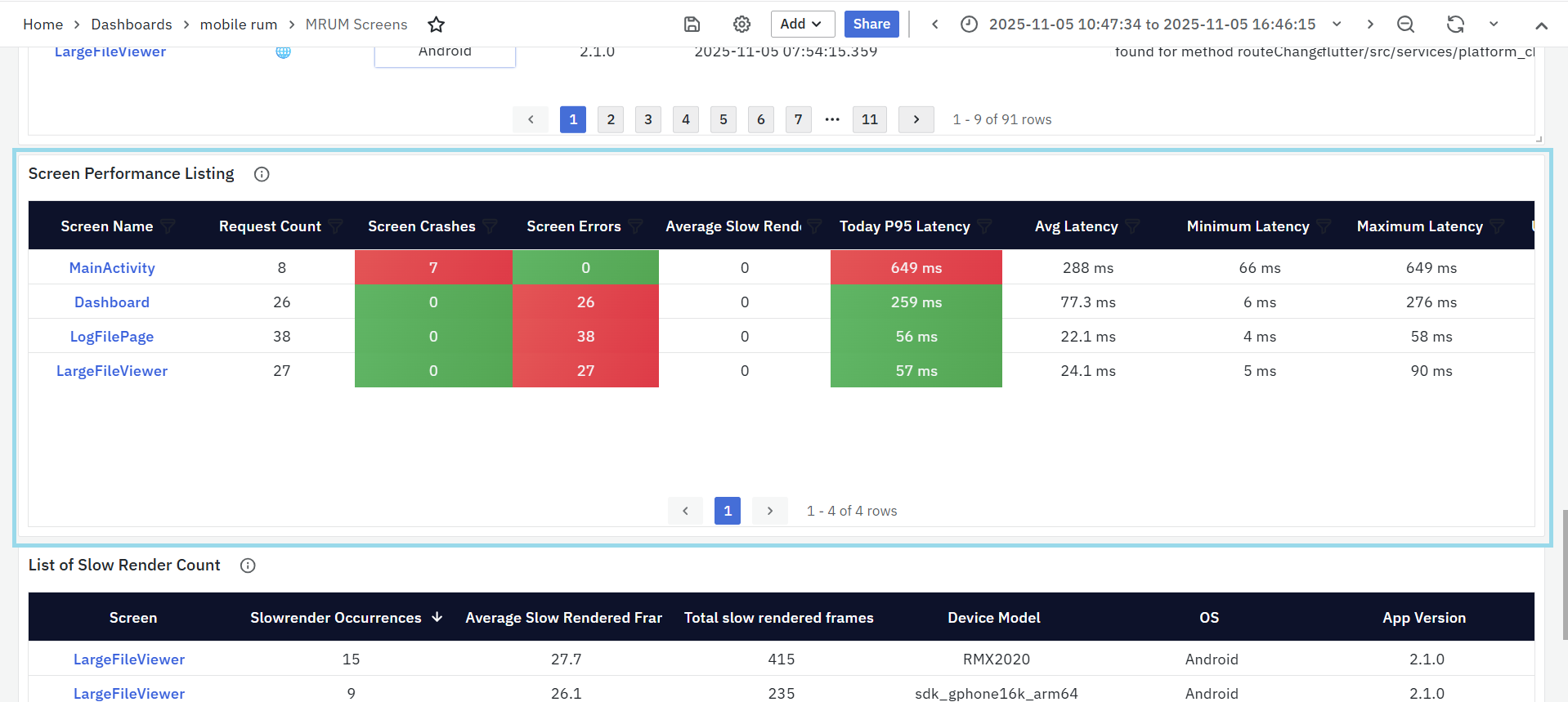The width and height of the screenshot is (1568, 702).
Task: Click the red 649 ms latency cell
Action: [x=916, y=268]
